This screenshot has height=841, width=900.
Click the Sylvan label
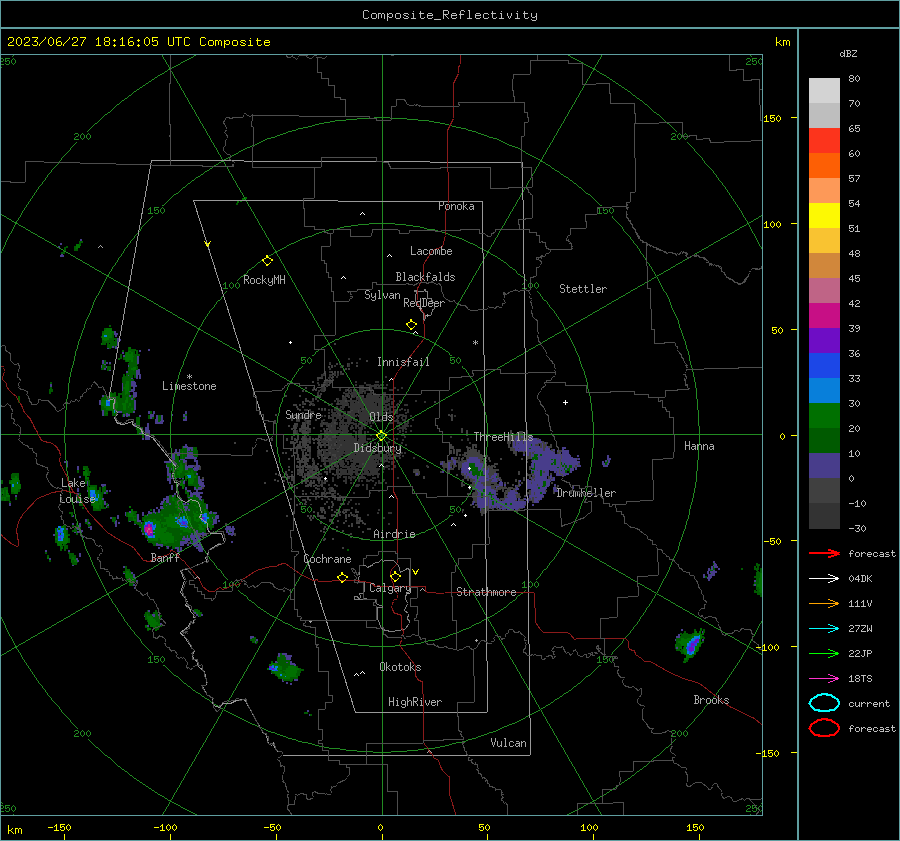coord(382,295)
